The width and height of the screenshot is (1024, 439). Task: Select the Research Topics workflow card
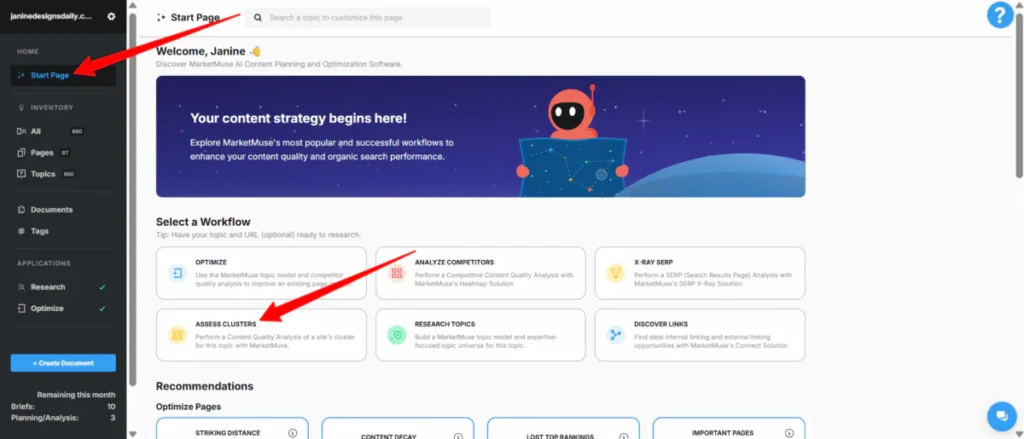pos(480,335)
